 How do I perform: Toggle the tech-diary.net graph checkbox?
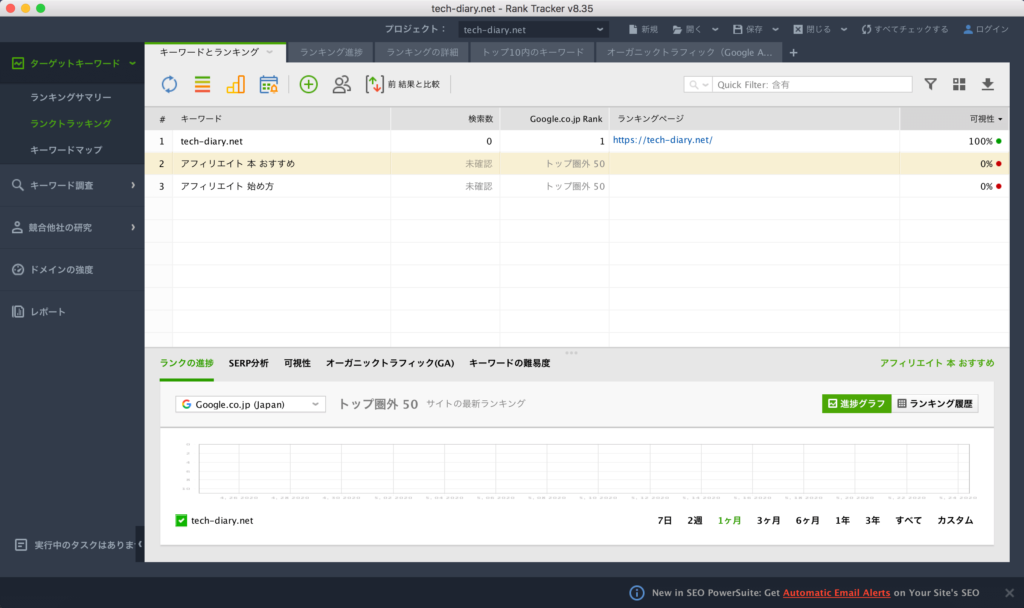[x=181, y=520]
